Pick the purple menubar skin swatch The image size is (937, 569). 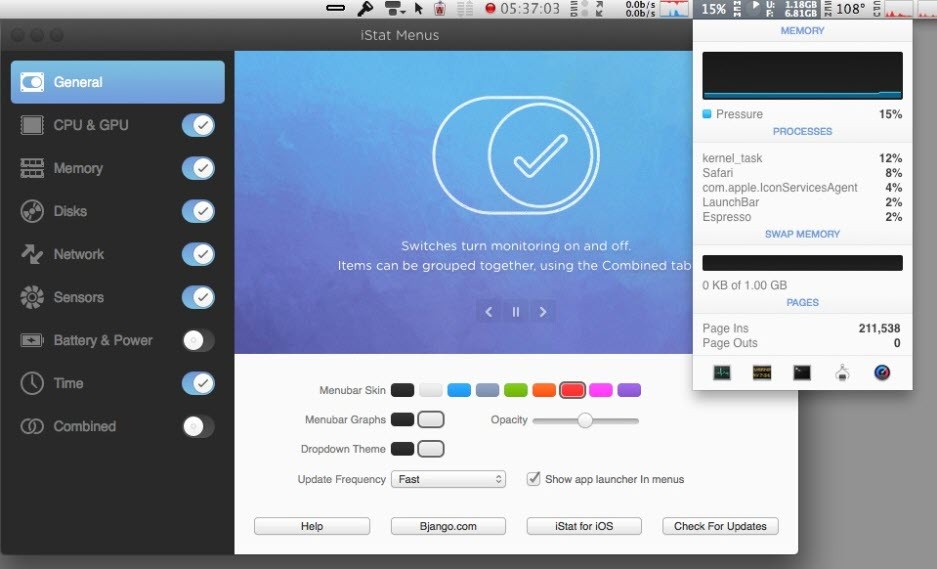(629, 390)
